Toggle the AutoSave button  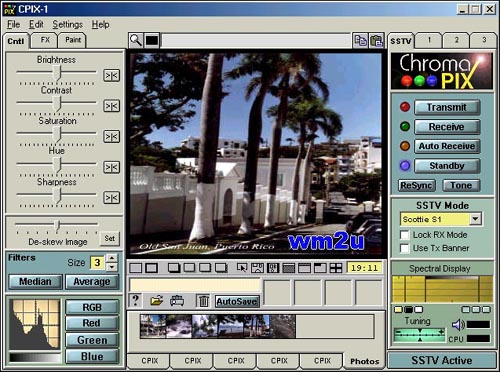click(237, 301)
